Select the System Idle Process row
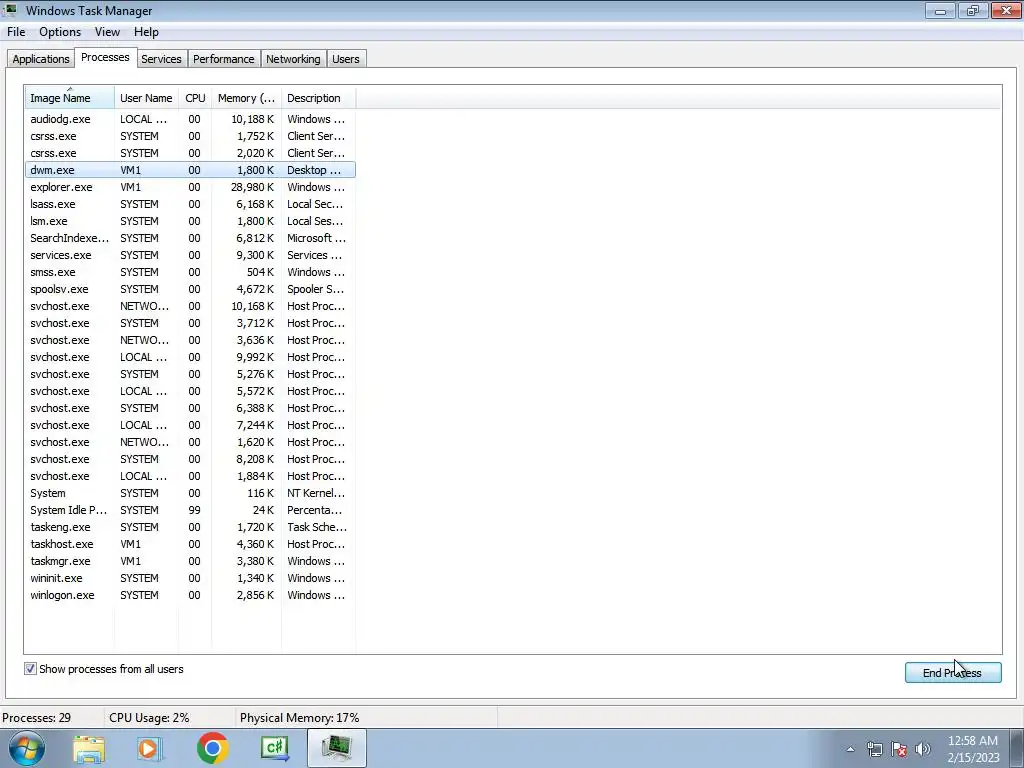 point(190,509)
